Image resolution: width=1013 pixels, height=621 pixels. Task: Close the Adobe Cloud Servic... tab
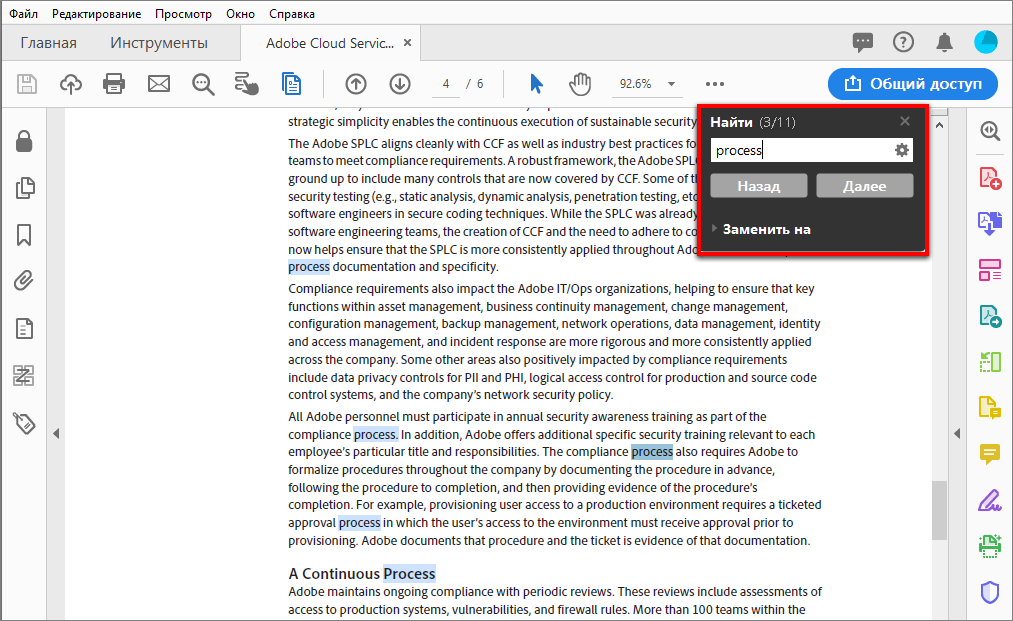pyautogui.click(x=408, y=43)
